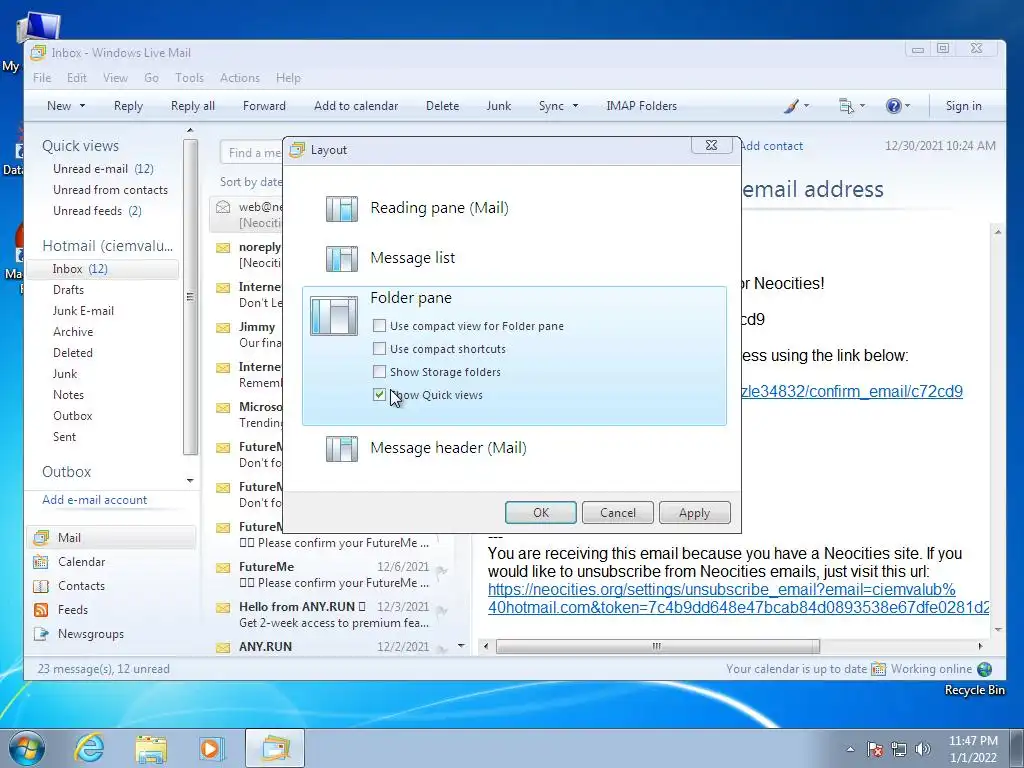
Task: Open Windows Explorer folder taskbar icon
Action: click(151, 749)
